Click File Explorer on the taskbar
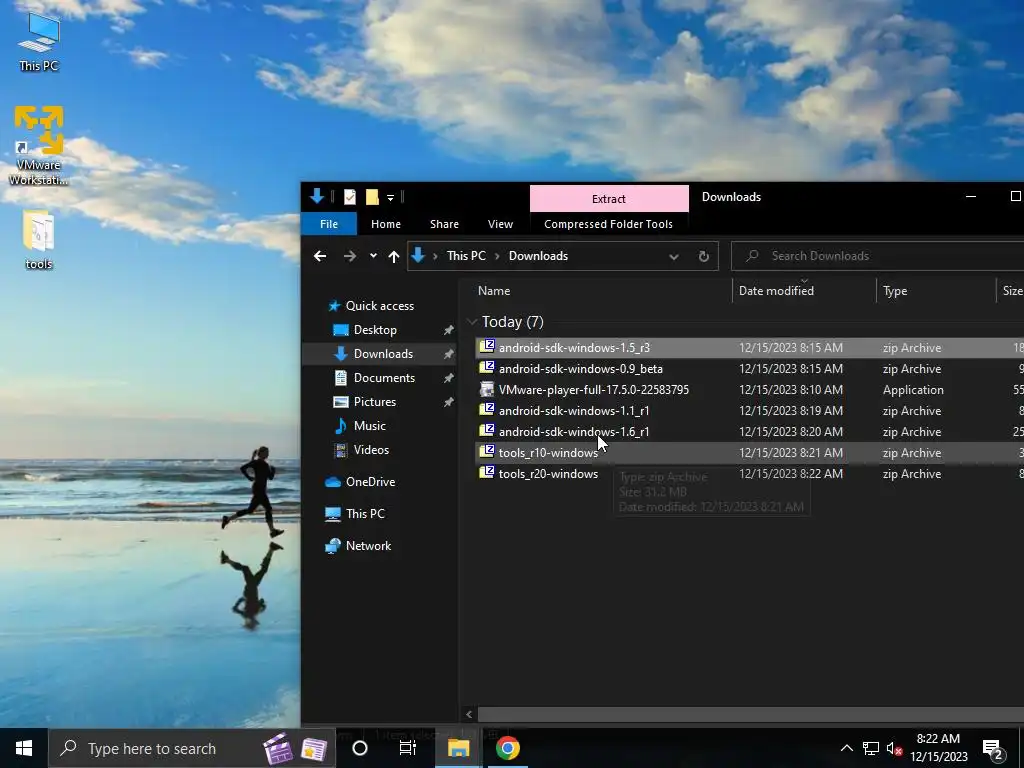This screenshot has height=768, width=1024. [458, 748]
